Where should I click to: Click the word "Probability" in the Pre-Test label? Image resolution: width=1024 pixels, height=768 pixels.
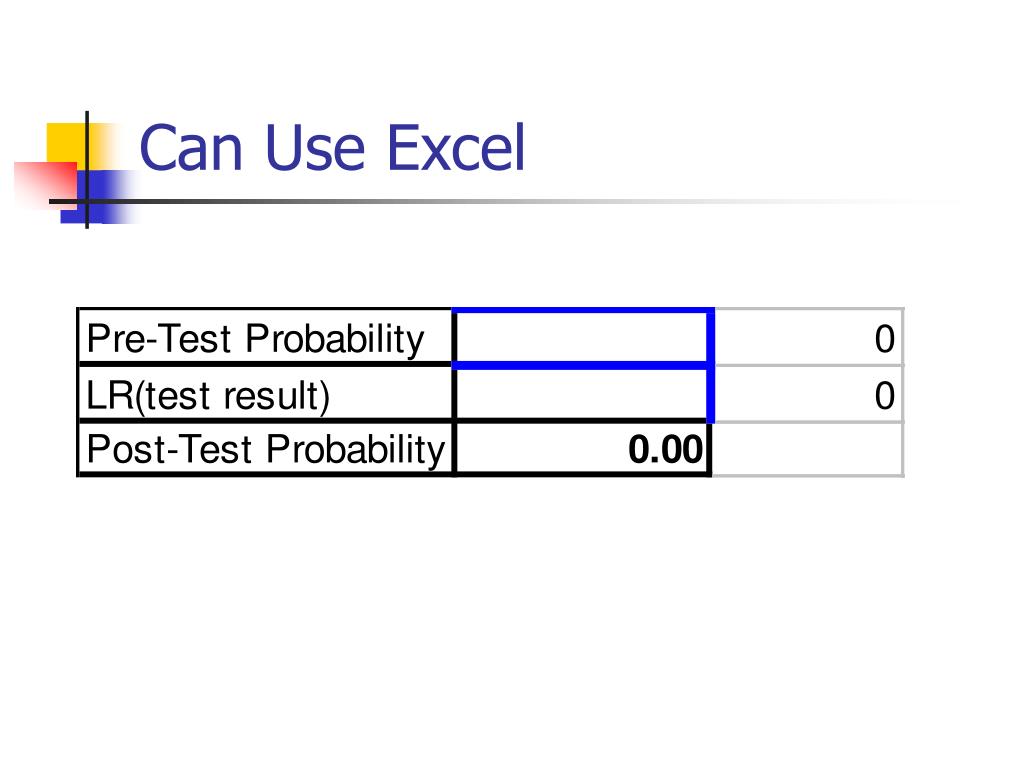[x=334, y=340]
